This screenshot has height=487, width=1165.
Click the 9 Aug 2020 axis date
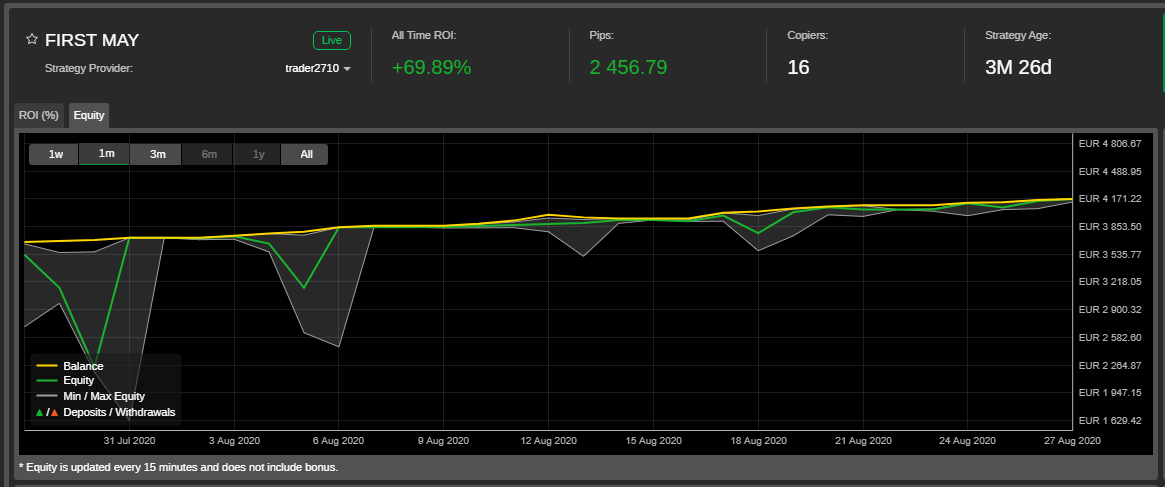(x=443, y=441)
